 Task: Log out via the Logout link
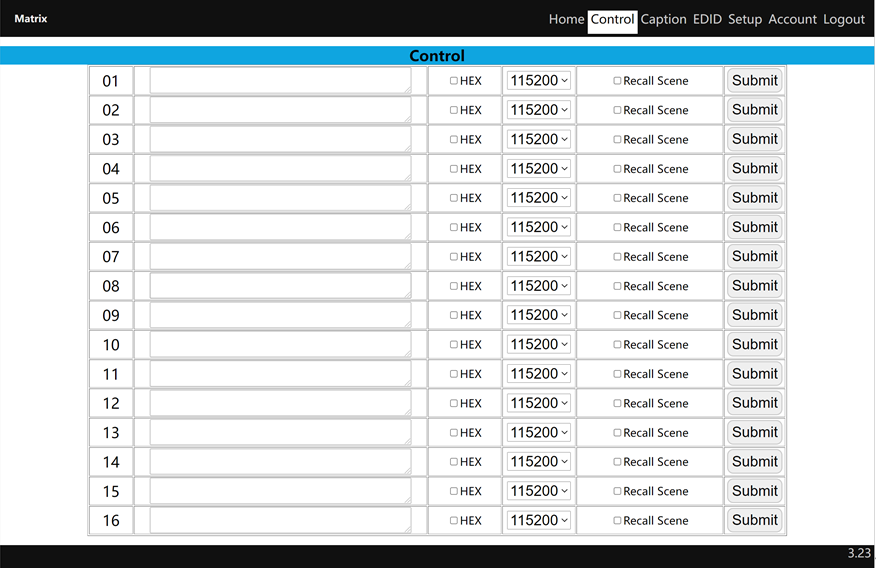pos(844,20)
